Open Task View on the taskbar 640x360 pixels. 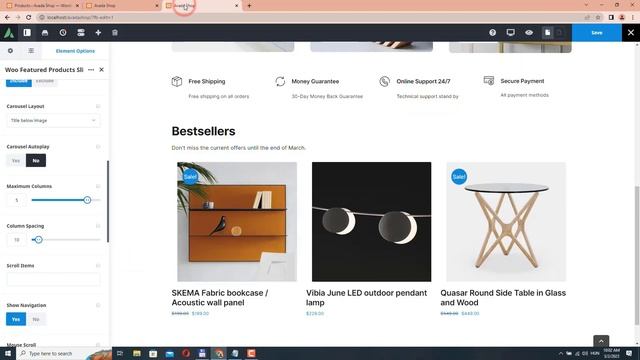point(120,353)
